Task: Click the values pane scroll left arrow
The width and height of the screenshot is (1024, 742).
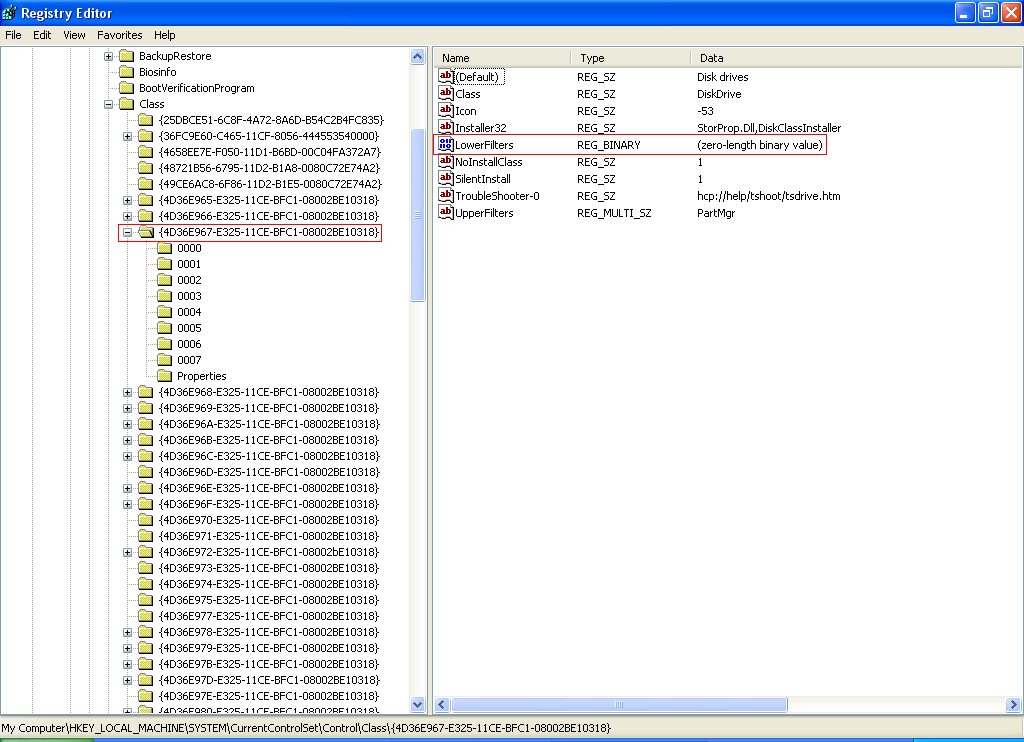Action: click(x=442, y=704)
